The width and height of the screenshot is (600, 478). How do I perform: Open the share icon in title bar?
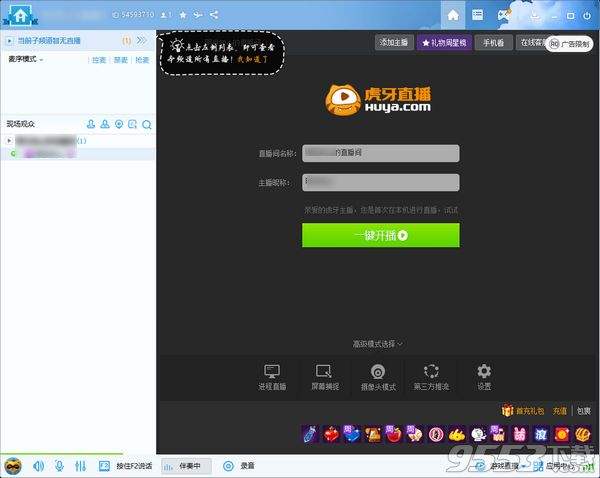[214, 15]
